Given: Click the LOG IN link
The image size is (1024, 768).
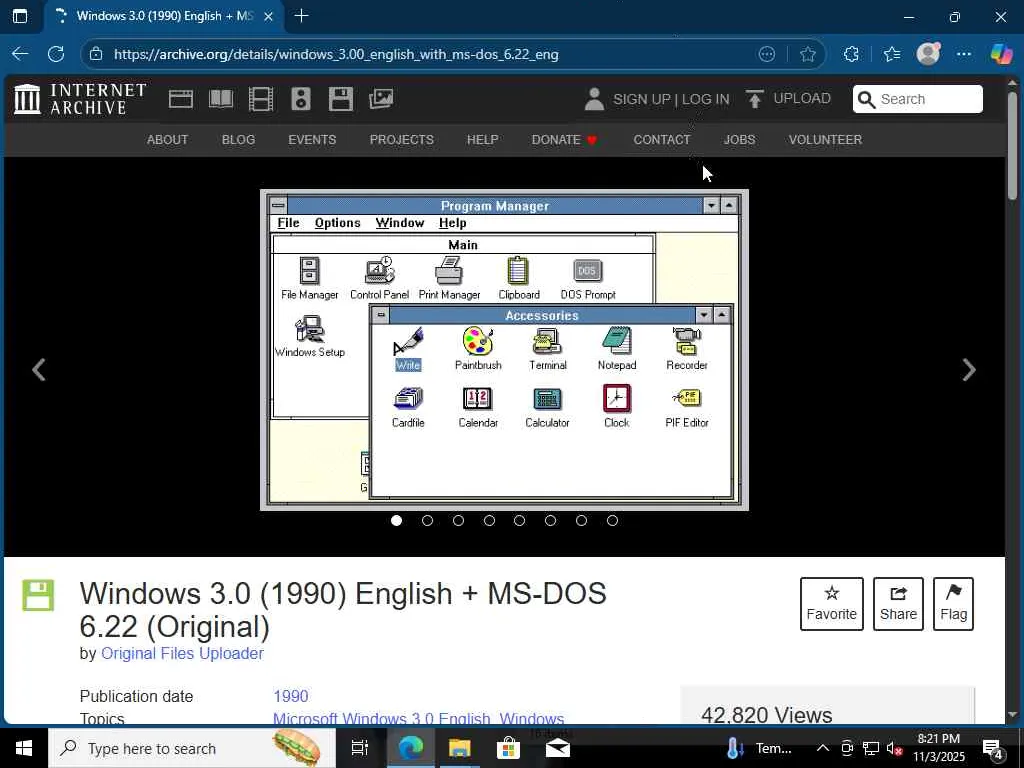Looking at the screenshot, I should pyautogui.click(x=705, y=99).
